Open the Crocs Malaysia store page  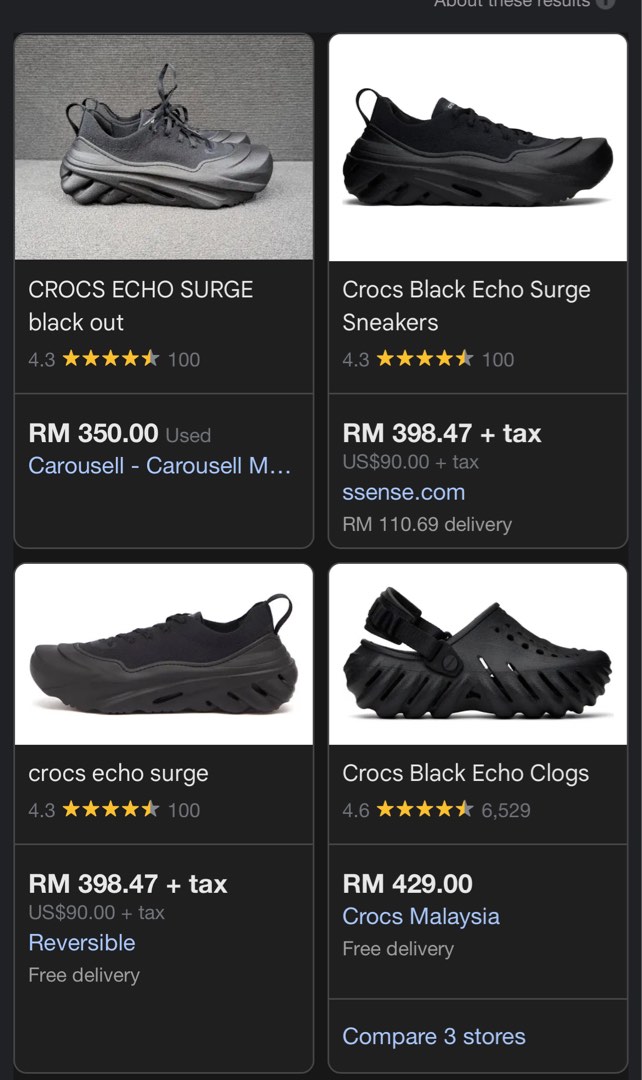click(421, 916)
